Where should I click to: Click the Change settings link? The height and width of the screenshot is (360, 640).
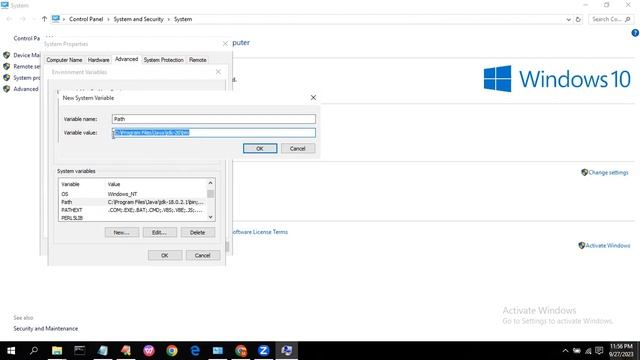[x=608, y=173]
